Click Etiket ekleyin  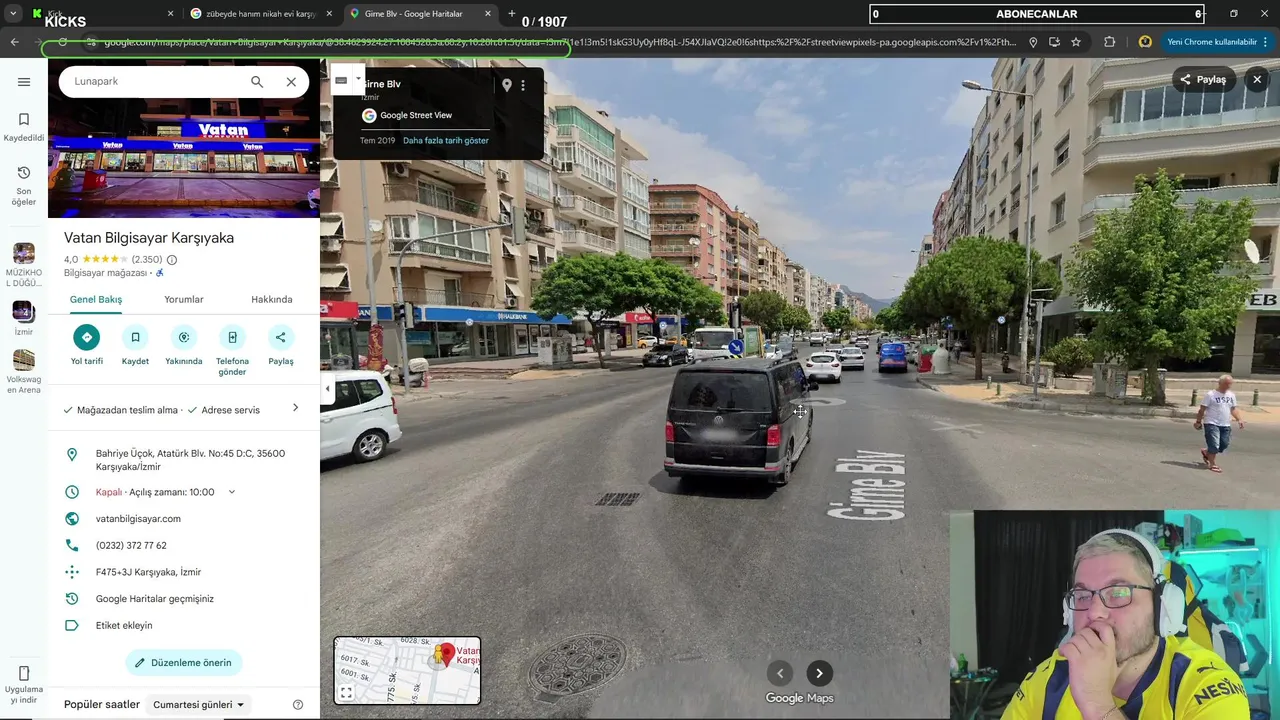(x=124, y=626)
